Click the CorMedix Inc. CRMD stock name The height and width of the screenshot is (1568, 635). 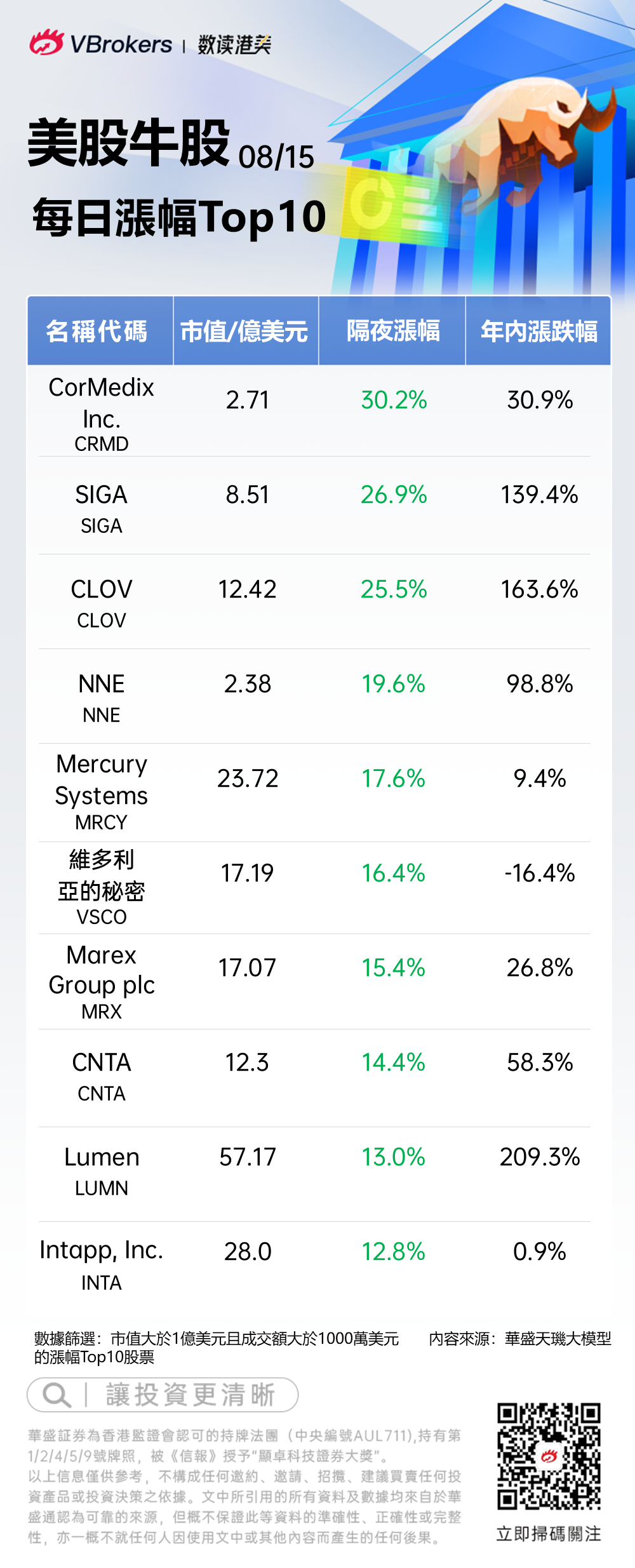pos(102,413)
